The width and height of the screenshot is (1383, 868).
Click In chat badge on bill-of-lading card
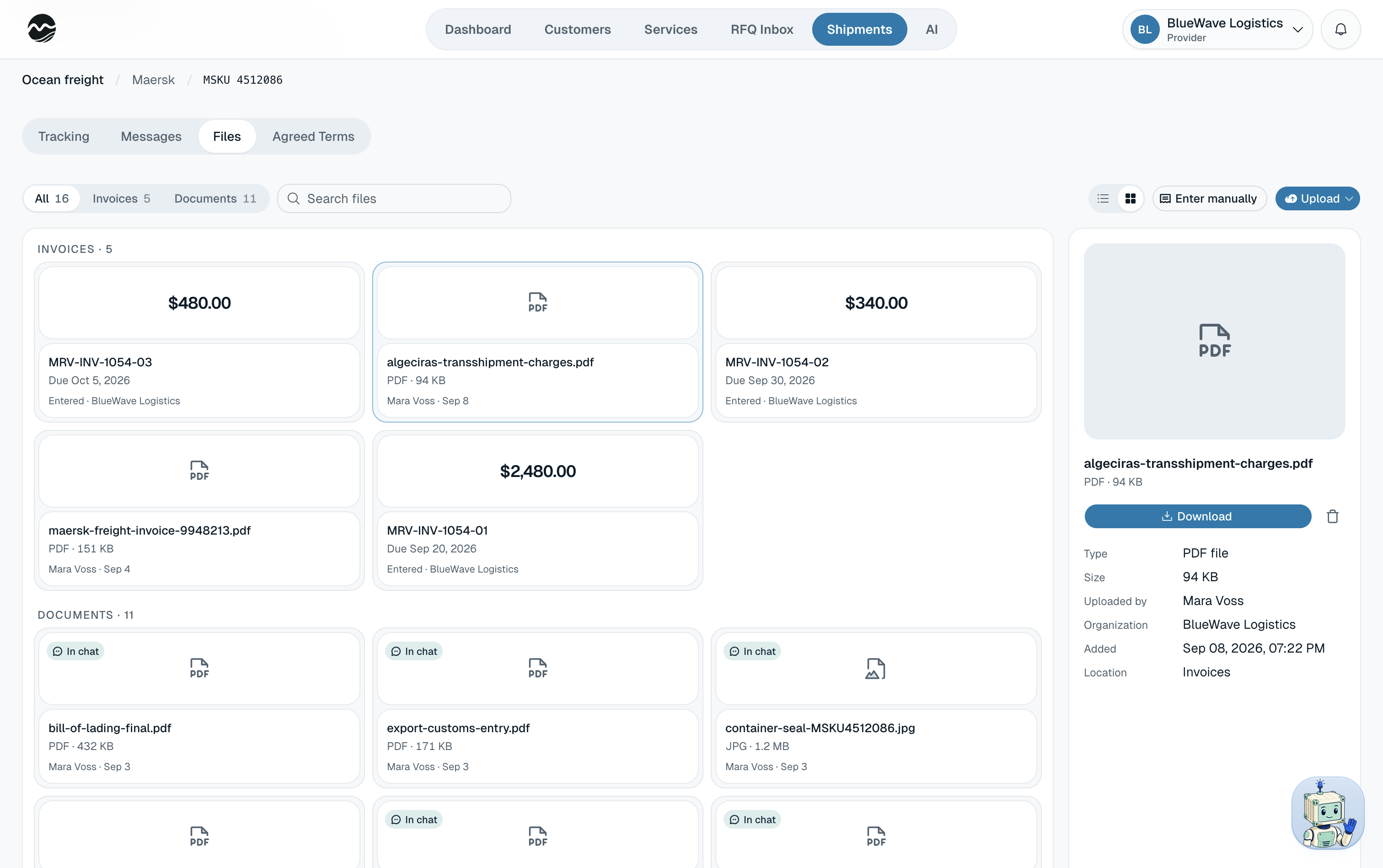coord(76,651)
